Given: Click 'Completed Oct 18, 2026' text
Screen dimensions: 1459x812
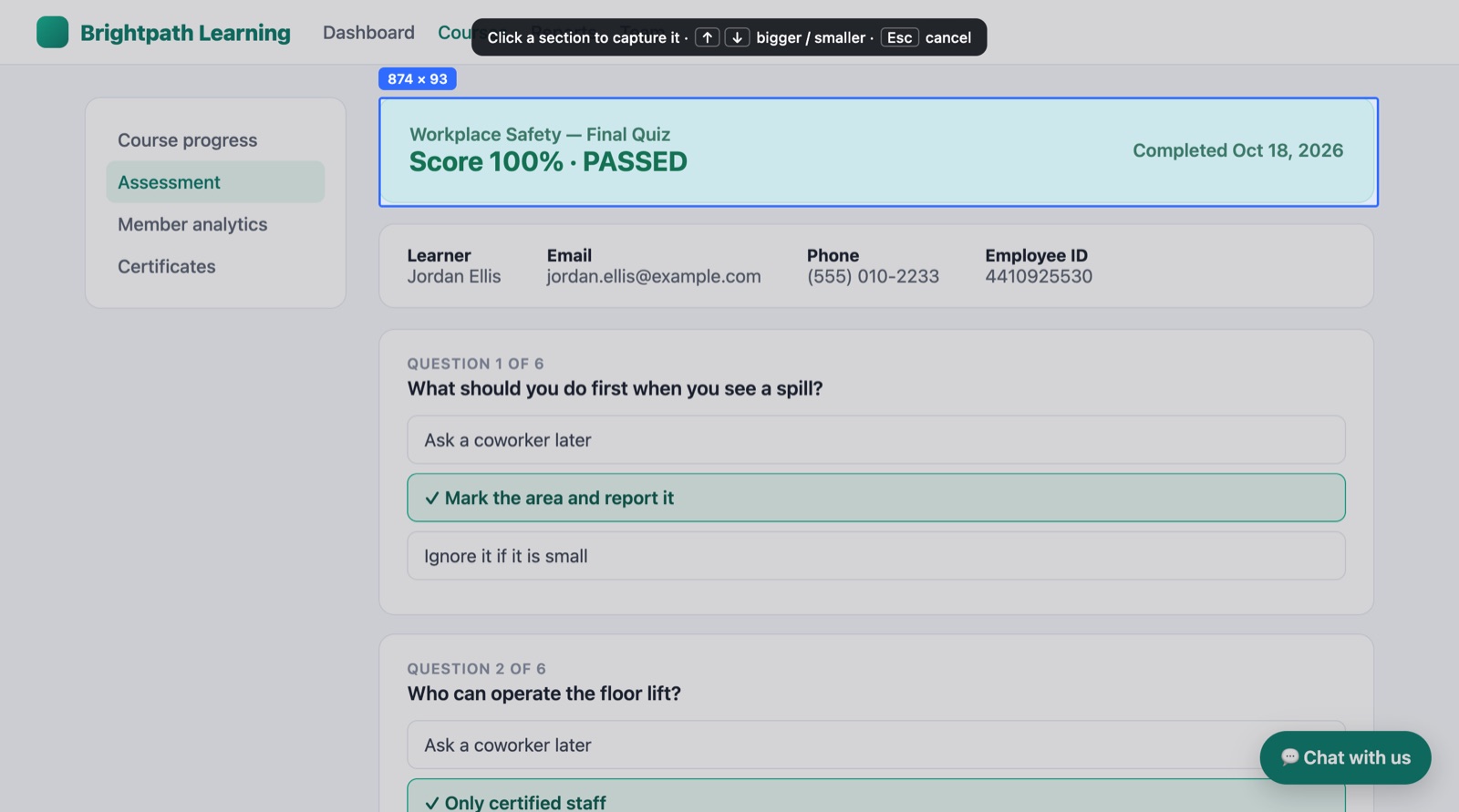Looking at the screenshot, I should pos(1237,150).
